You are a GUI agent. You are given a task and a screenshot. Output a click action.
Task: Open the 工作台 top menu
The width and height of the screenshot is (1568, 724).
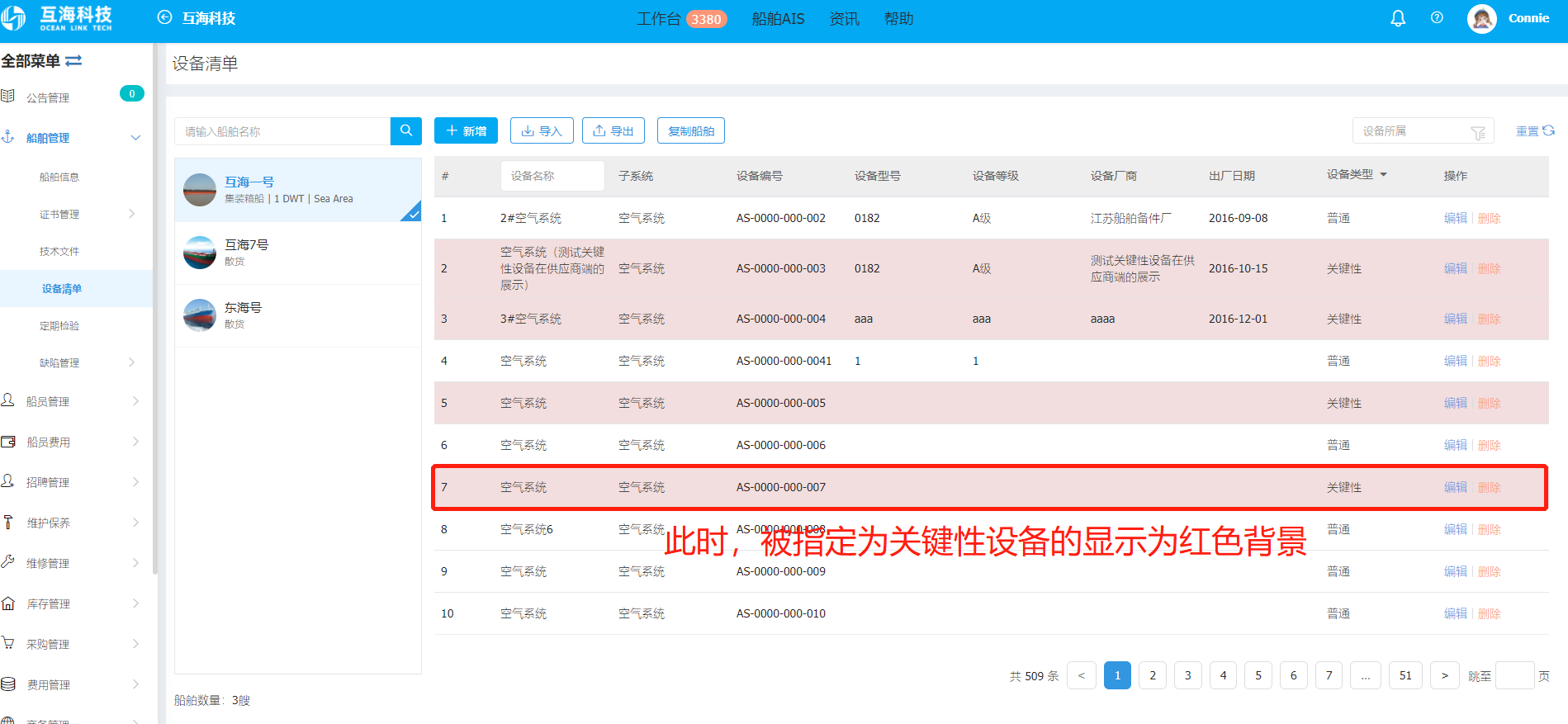tap(658, 18)
